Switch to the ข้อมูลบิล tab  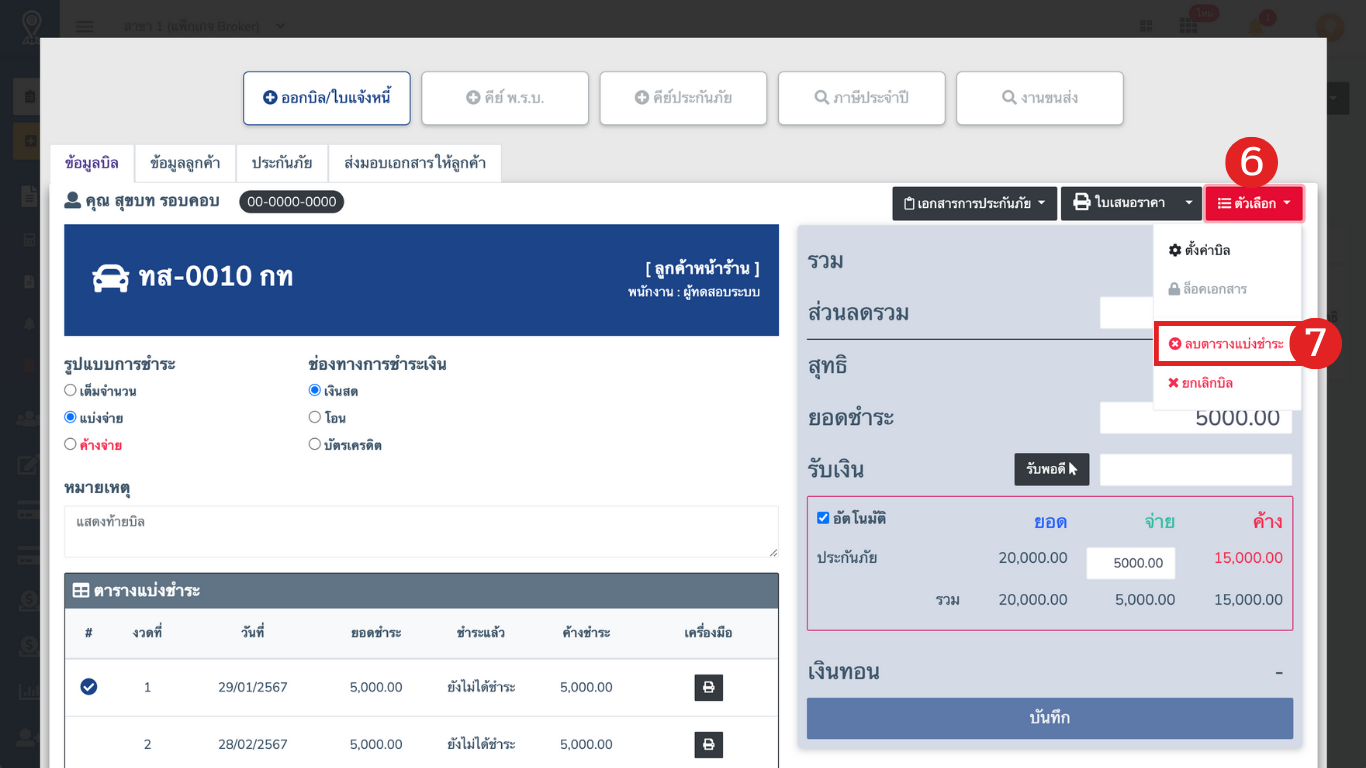pyautogui.click(x=92, y=163)
